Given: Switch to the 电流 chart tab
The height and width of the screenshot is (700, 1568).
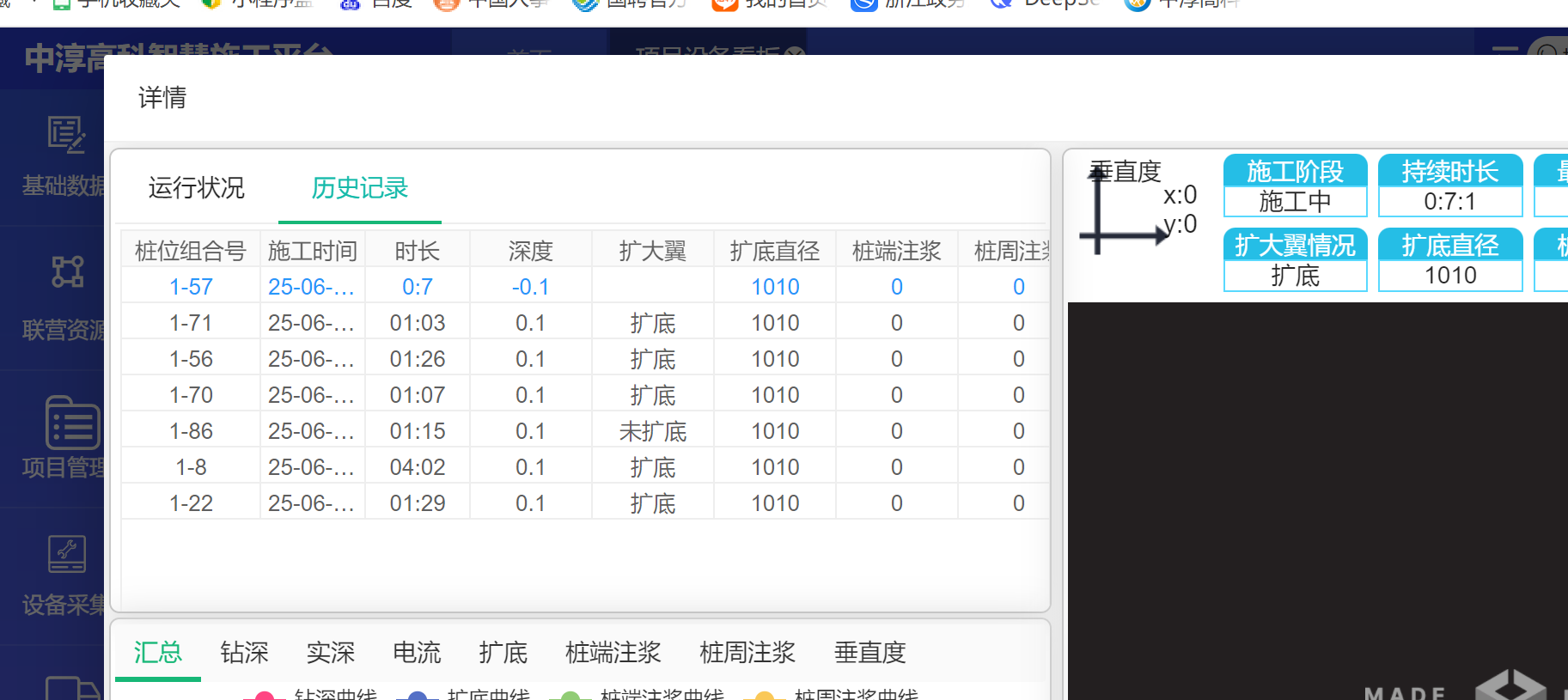Looking at the screenshot, I should [417, 653].
